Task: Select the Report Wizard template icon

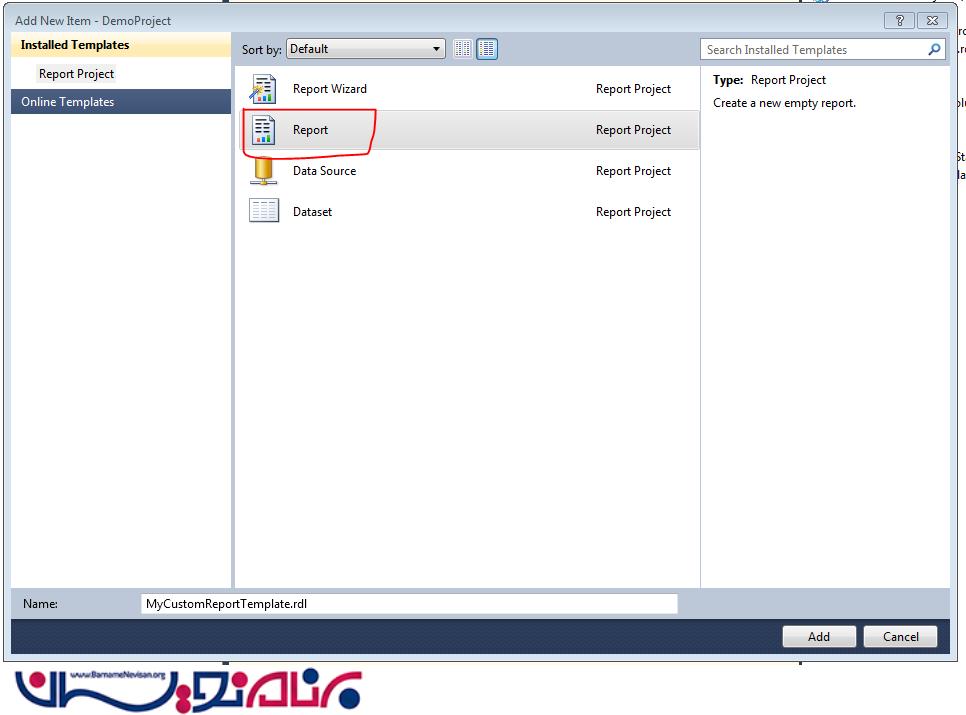Action: [x=263, y=89]
